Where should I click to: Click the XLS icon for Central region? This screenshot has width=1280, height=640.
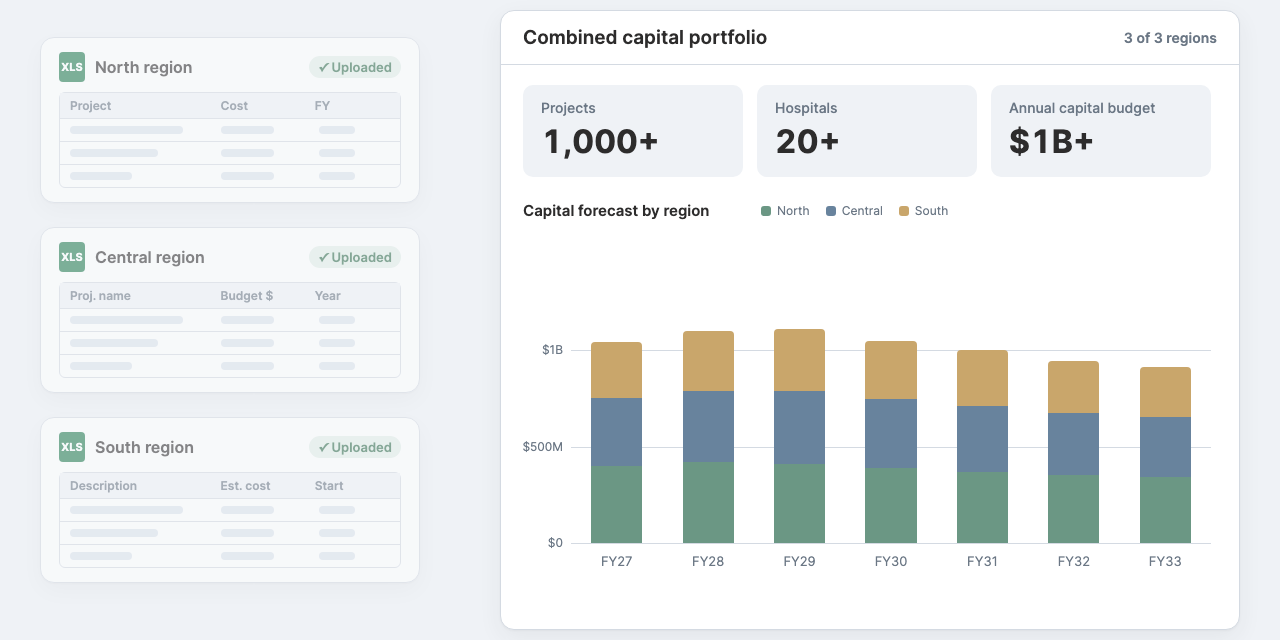coord(72,257)
